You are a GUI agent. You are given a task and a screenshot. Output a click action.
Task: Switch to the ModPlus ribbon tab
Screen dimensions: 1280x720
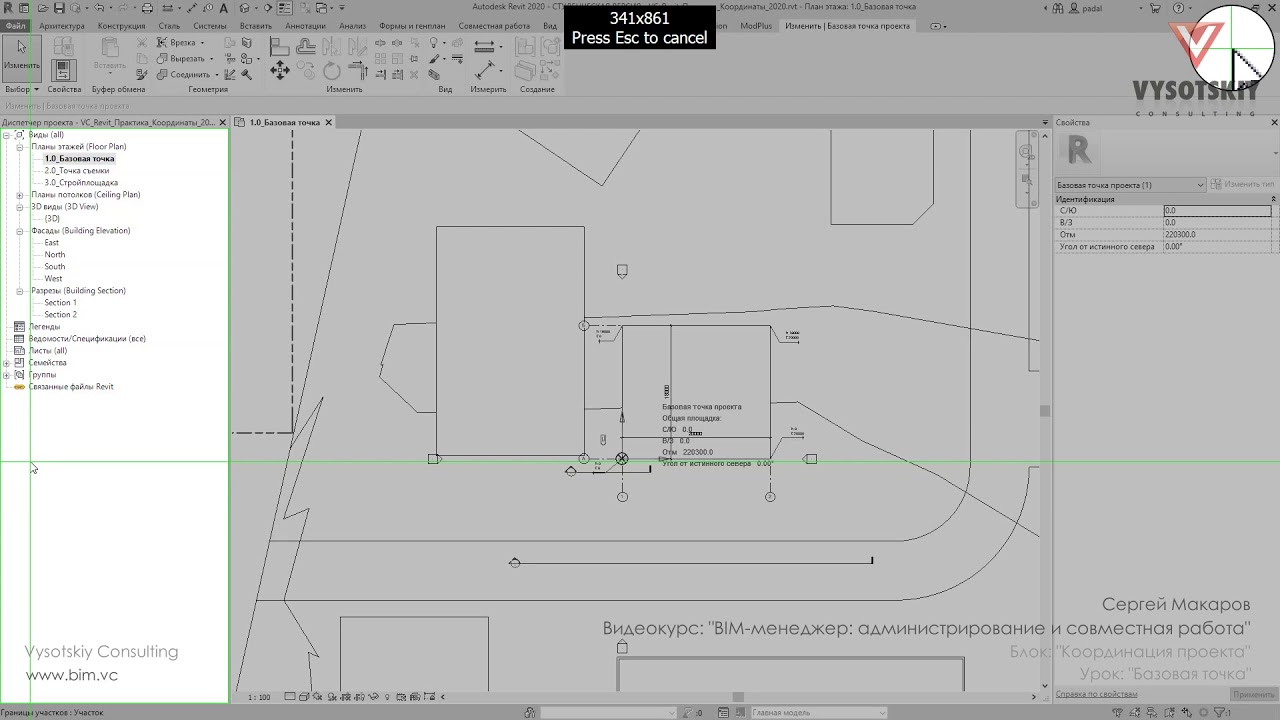[x=756, y=25]
